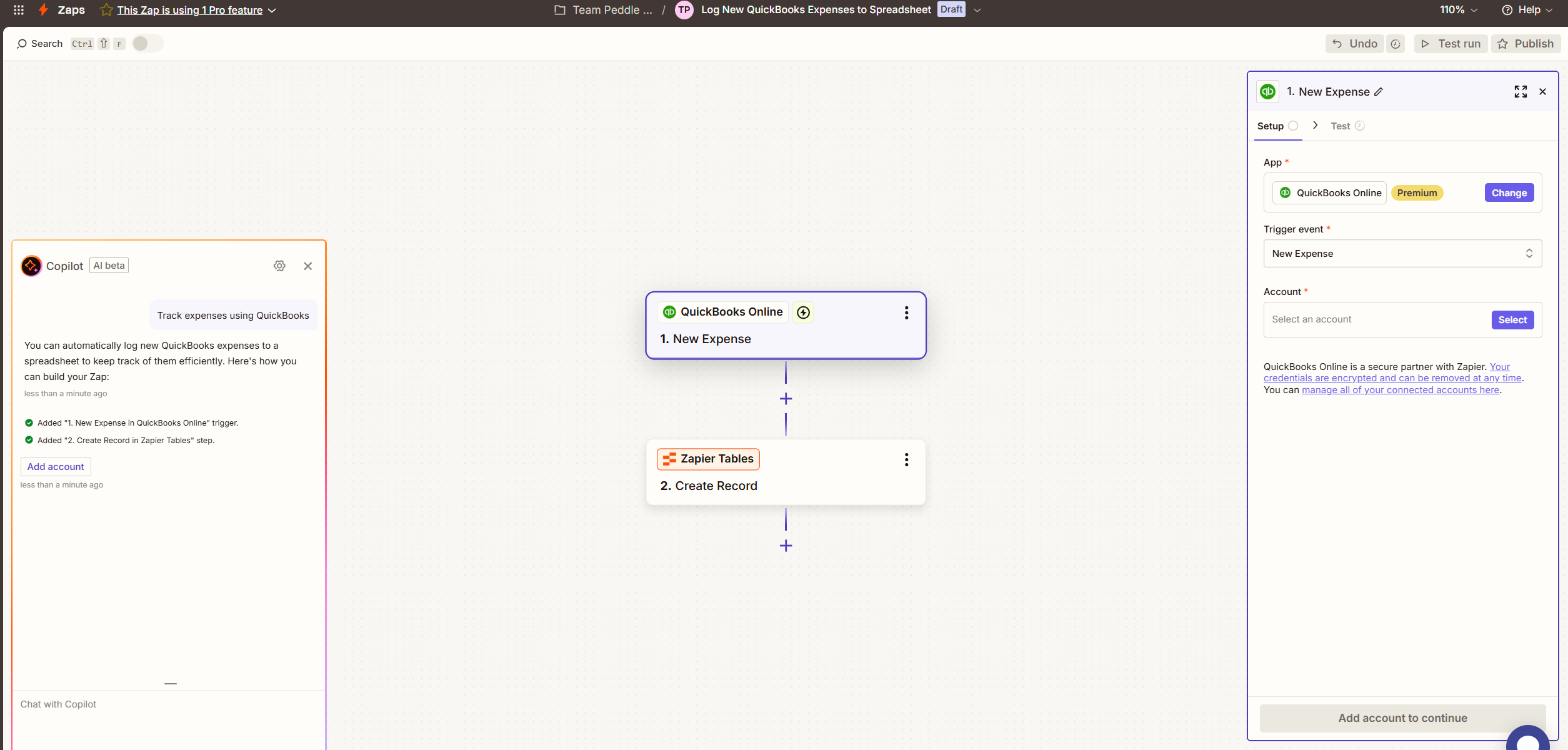Click Add account to continue button

pos(1402,718)
